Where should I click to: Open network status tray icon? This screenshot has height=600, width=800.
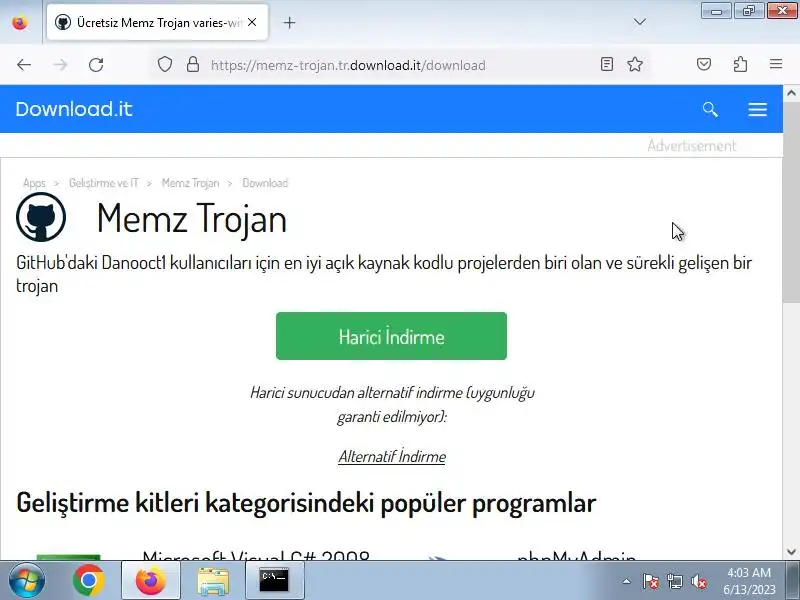(x=675, y=581)
